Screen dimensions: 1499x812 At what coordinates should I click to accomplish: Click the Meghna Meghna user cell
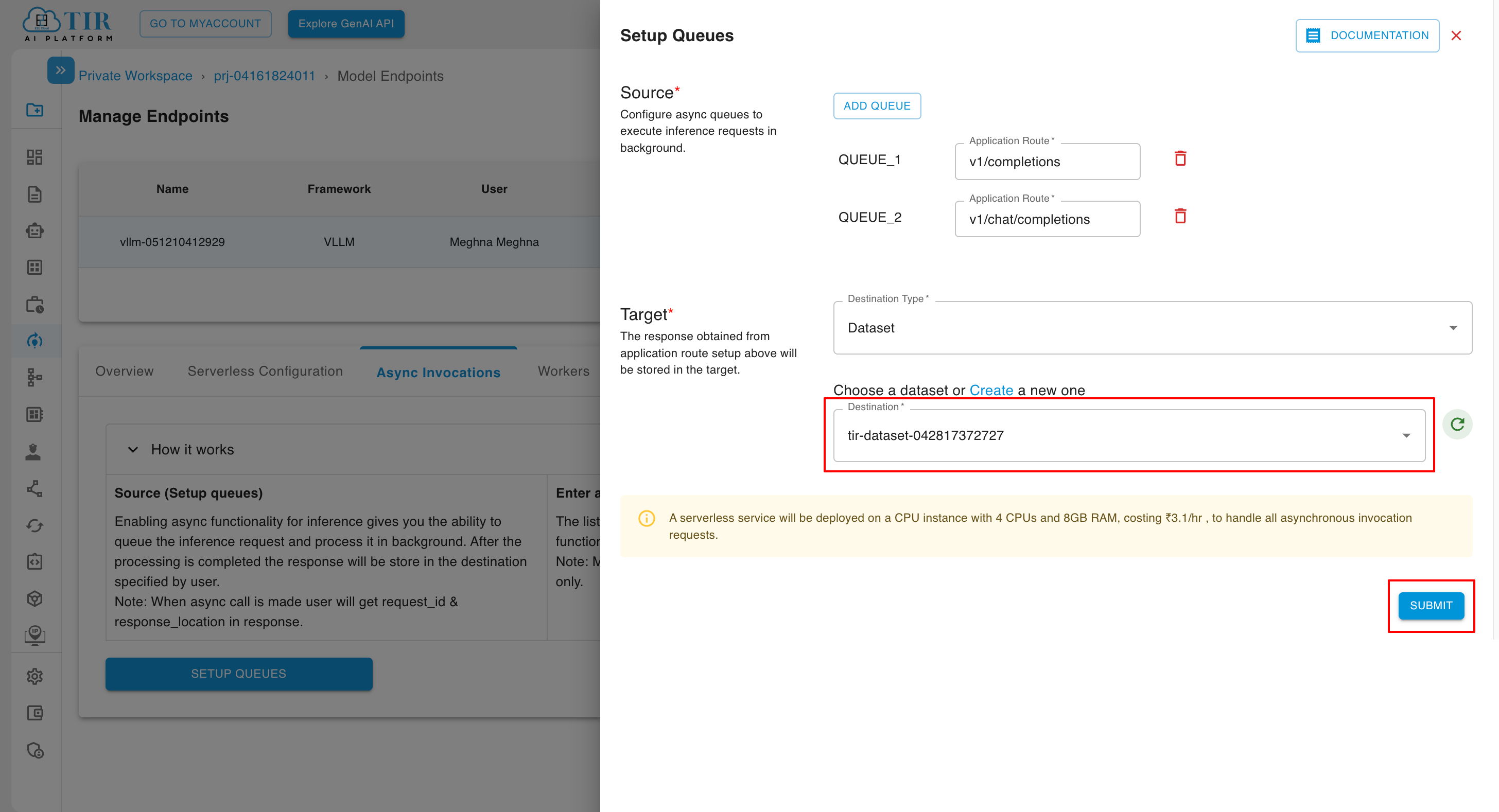coord(494,242)
